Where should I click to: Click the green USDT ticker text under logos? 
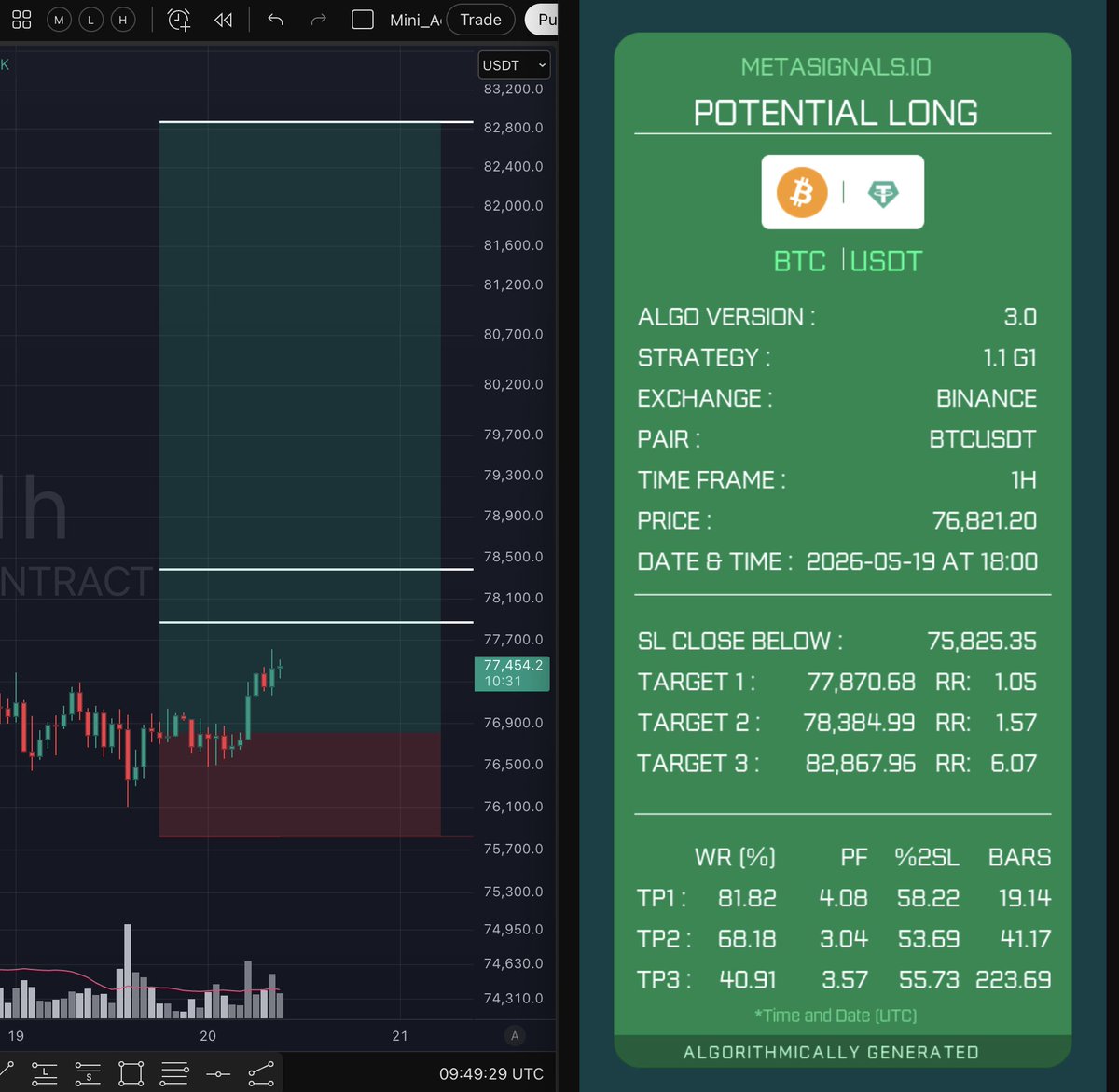point(886,261)
